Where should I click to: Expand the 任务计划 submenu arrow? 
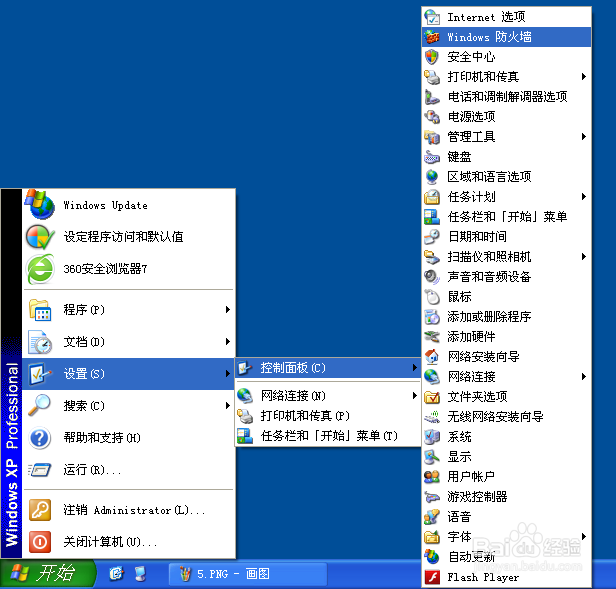pyautogui.click(x=584, y=197)
